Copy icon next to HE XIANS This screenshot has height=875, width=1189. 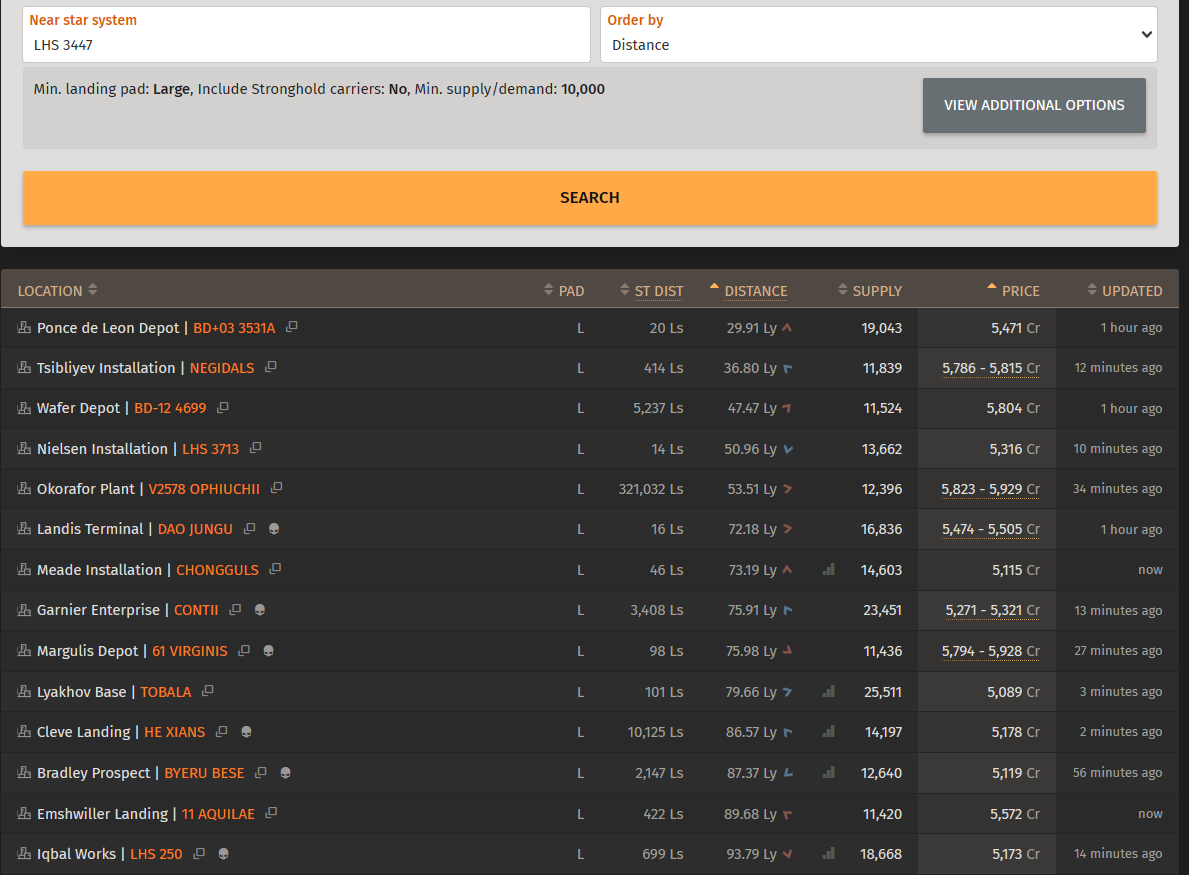coord(221,732)
